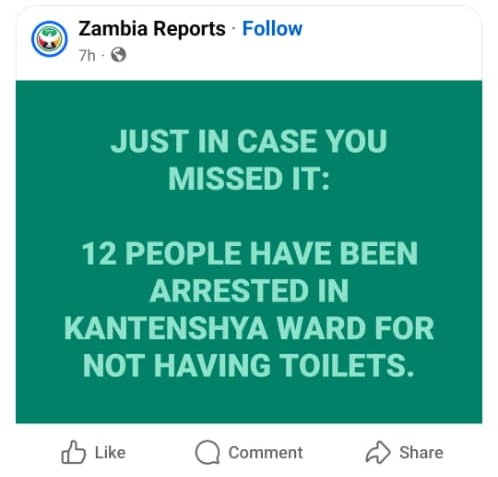
Task: Click the '12 PEOPLE HAVE BEEN' line
Action: point(249,253)
